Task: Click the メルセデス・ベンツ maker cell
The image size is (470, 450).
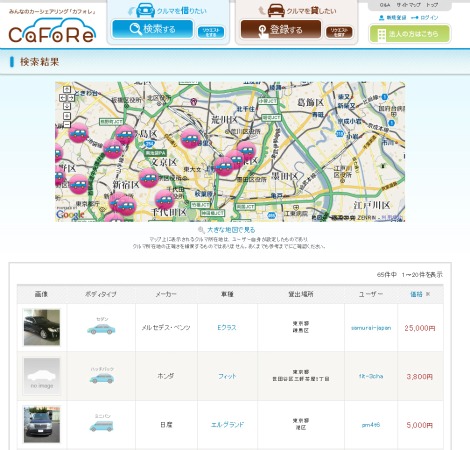Action: coord(166,328)
